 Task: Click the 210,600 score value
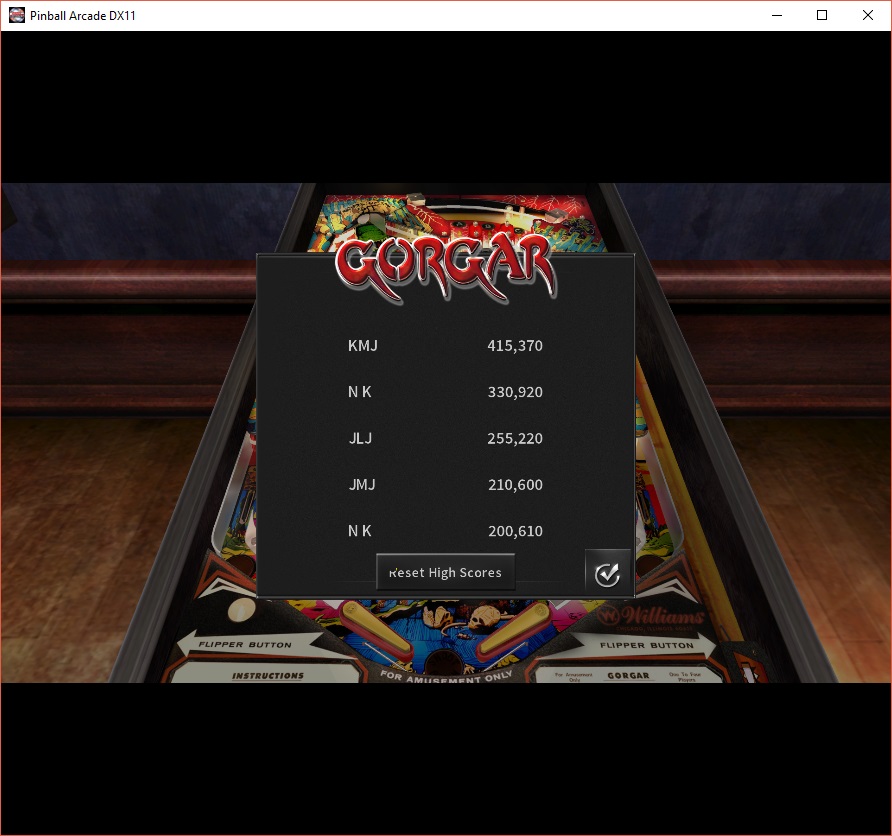pyautogui.click(x=514, y=485)
